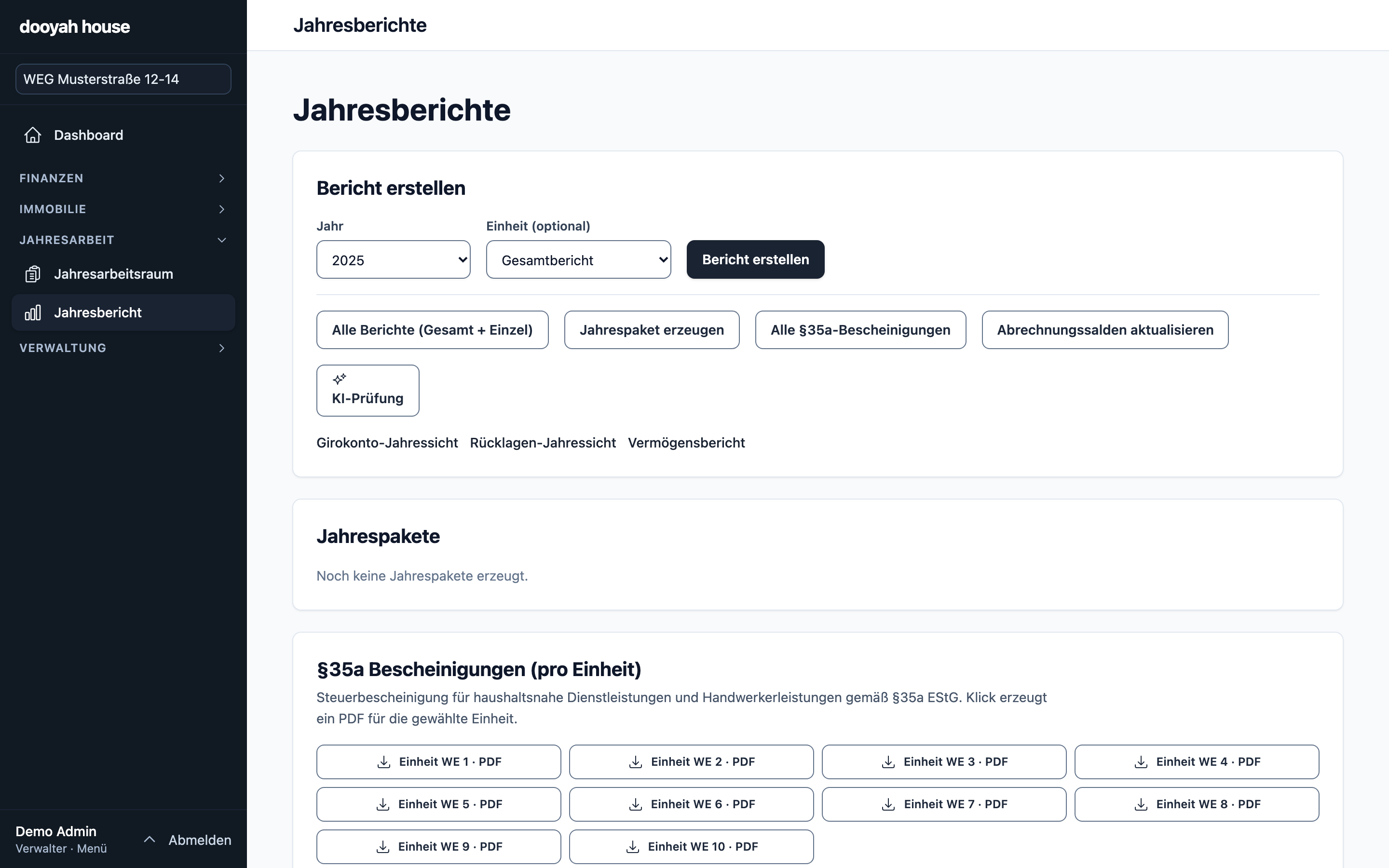Image resolution: width=1389 pixels, height=868 pixels.
Task: Click Alle Berichte (Gesamt + Einzel)
Action: point(432,329)
